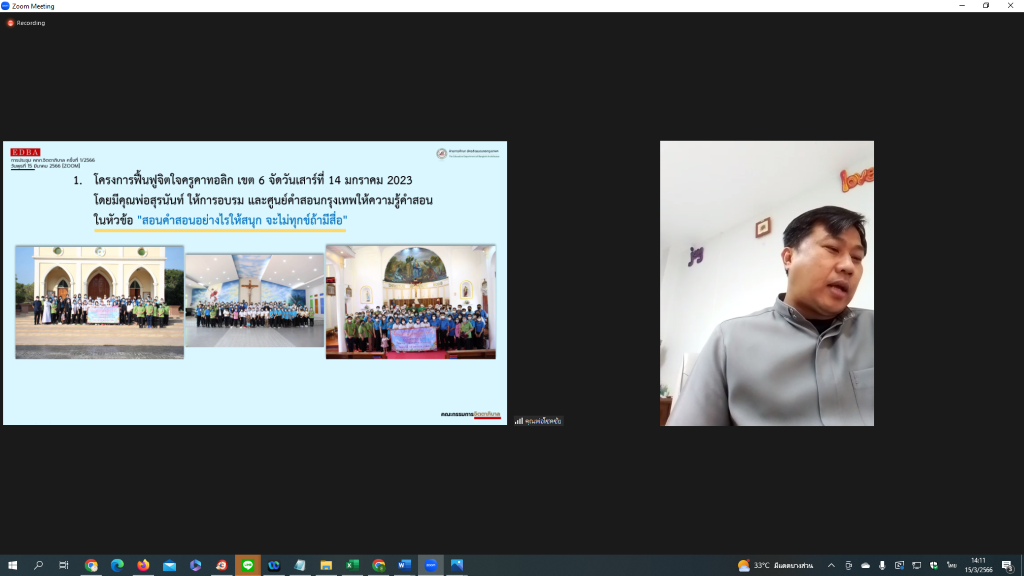Open the Chrome icon next to Task View
This screenshot has height=576, width=1024.
(x=91, y=566)
